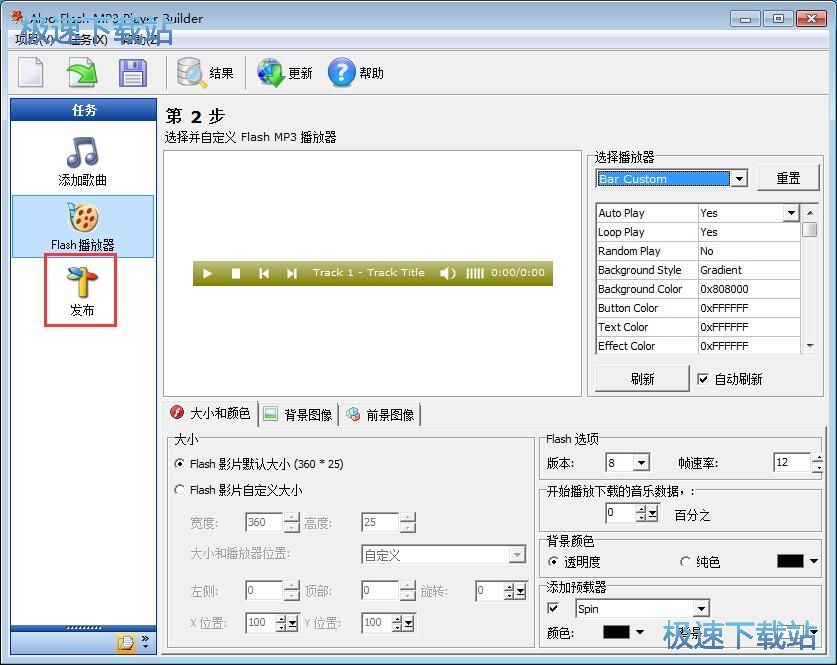Open the 发布 publish task icon
Viewport: 837px width, 665px height.
coord(81,289)
